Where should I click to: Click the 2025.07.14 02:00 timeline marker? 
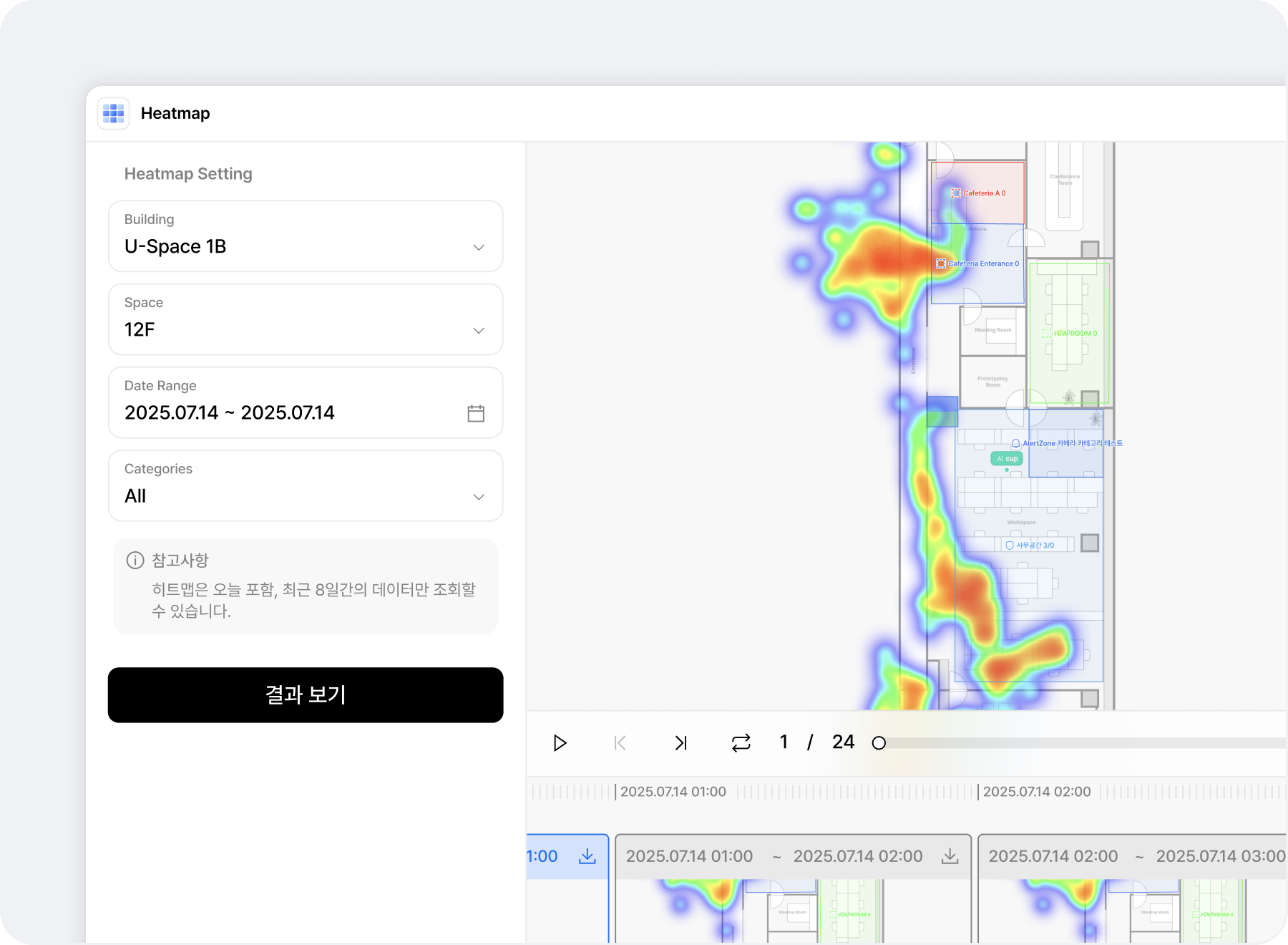coord(1036,792)
